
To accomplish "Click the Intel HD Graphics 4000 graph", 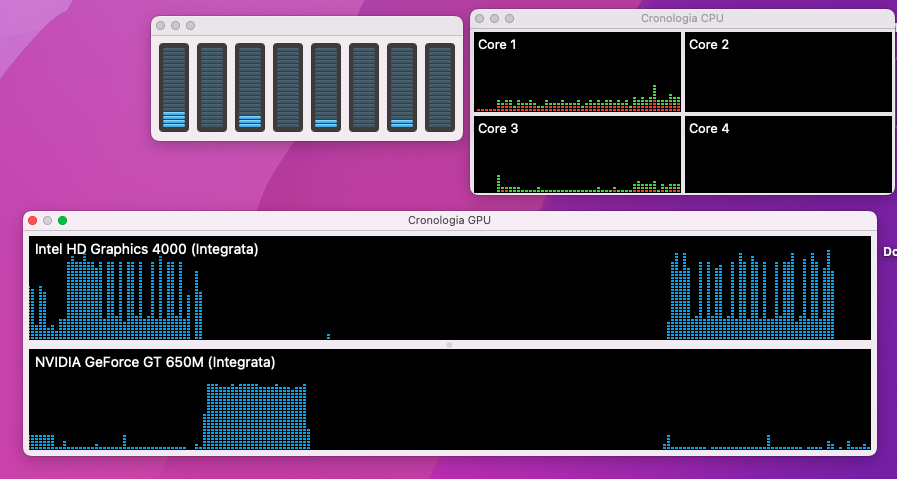I will [450, 288].
